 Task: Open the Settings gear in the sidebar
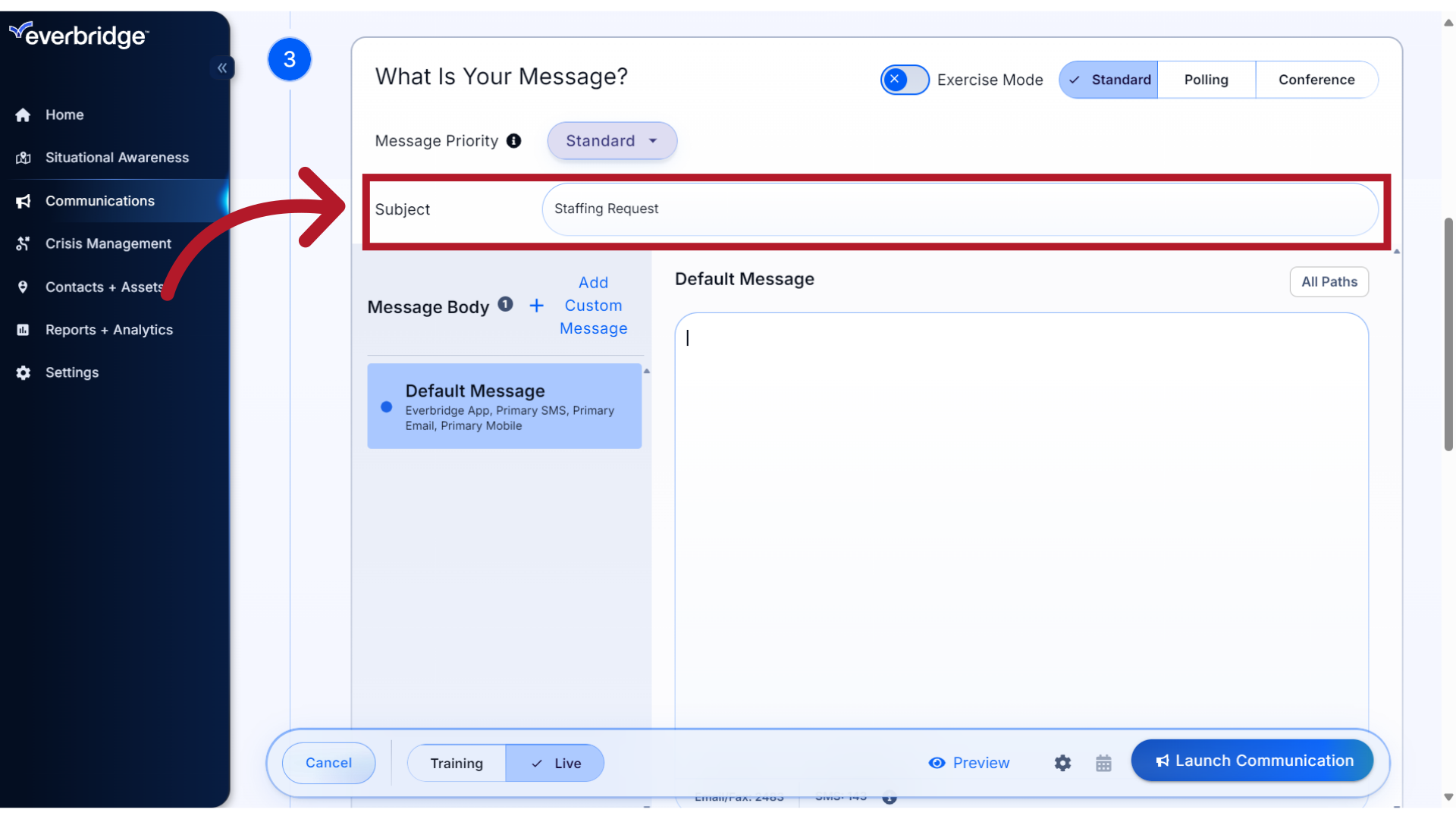(23, 372)
